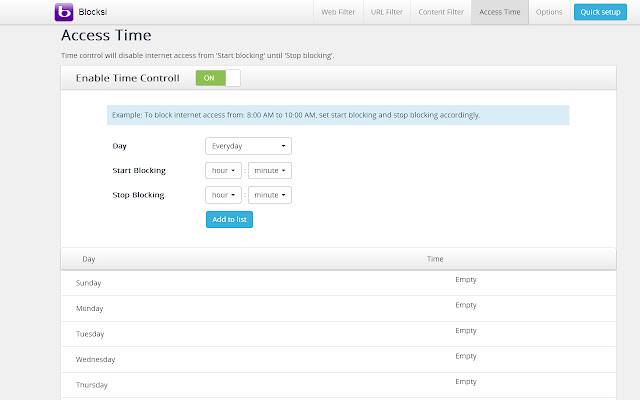Viewport: 640px width, 400px height.
Task: Click the Add to list button
Action: click(229, 219)
